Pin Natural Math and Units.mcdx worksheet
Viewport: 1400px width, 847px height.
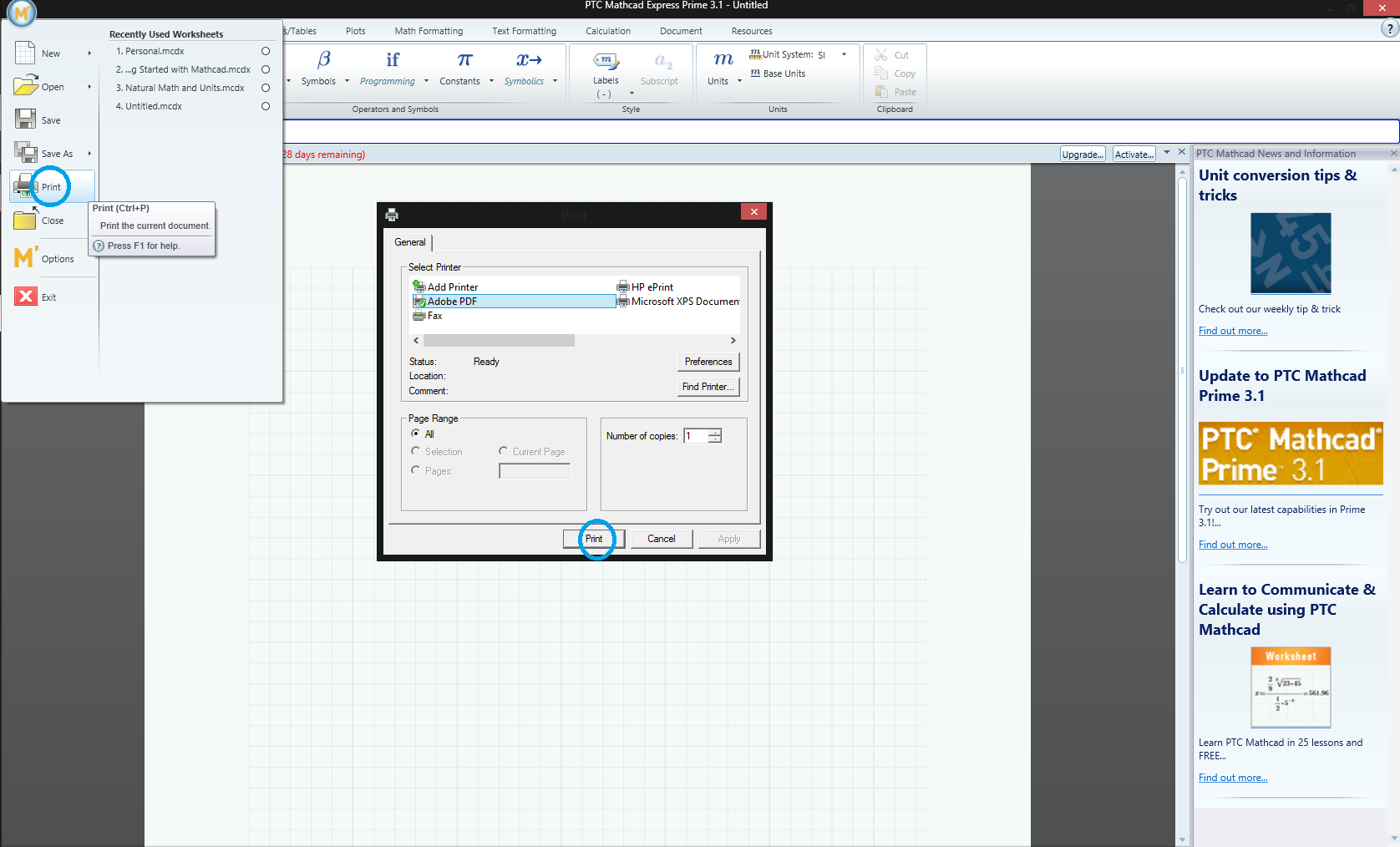(266, 88)
